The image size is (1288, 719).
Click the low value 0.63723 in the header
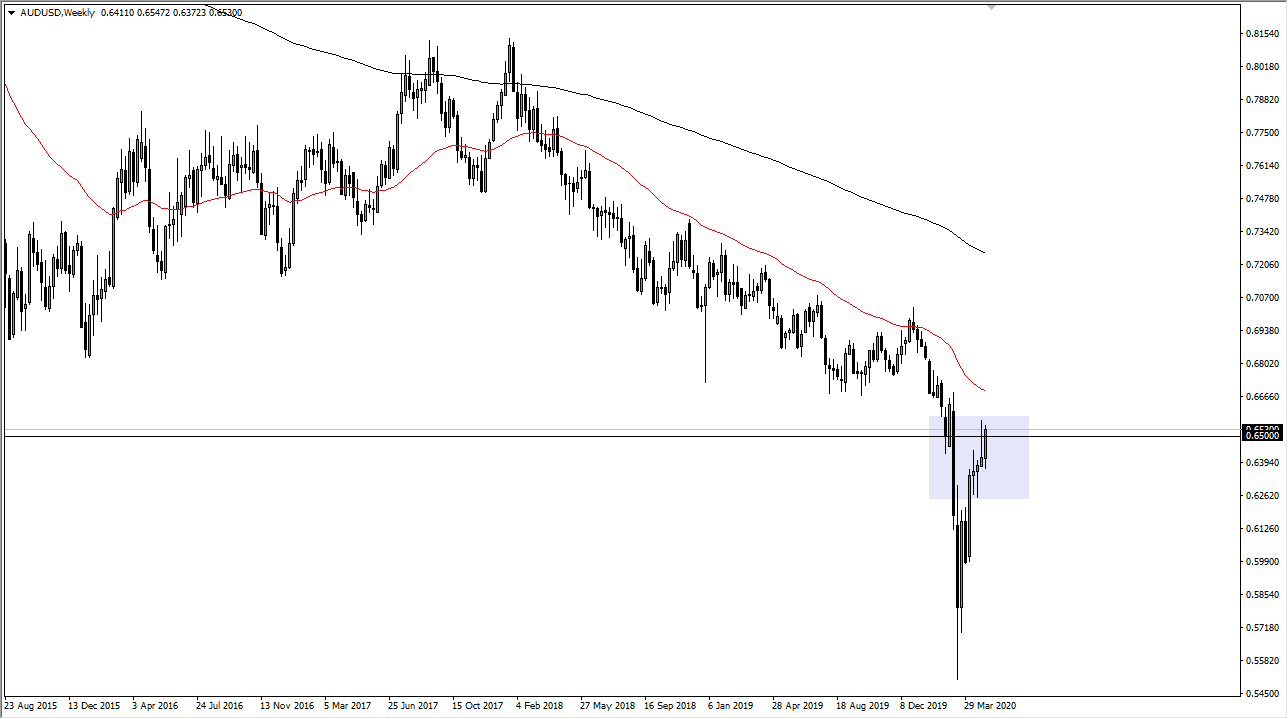pos(188,13)
